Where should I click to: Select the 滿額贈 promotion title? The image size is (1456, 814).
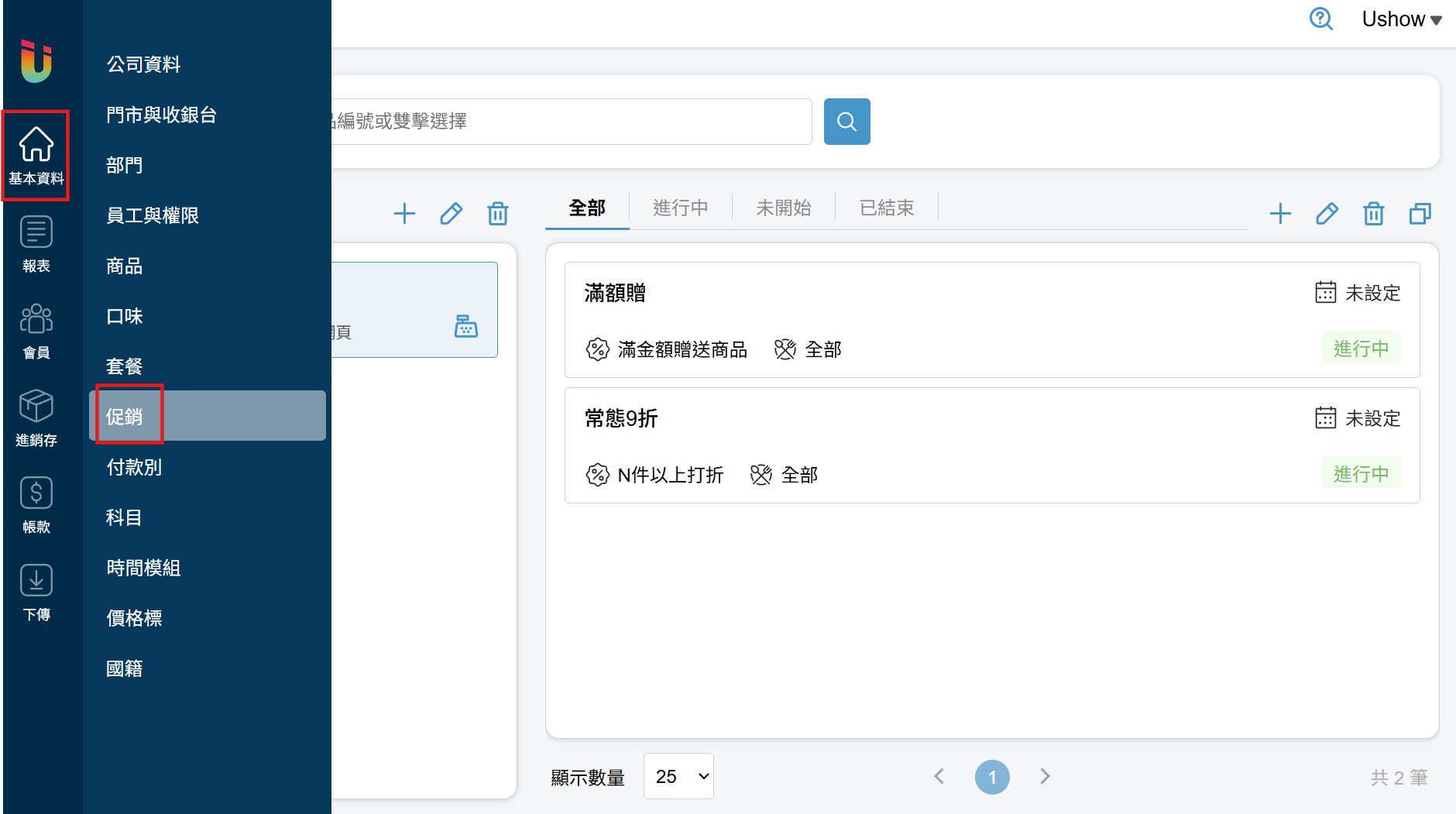(615, 293)
